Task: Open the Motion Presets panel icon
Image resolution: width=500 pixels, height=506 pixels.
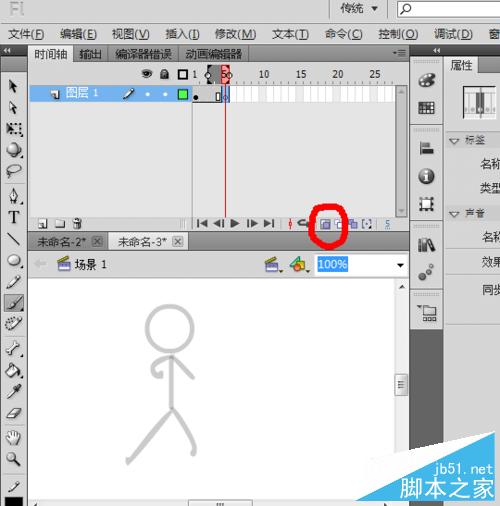Action: [x=426, y=272]
